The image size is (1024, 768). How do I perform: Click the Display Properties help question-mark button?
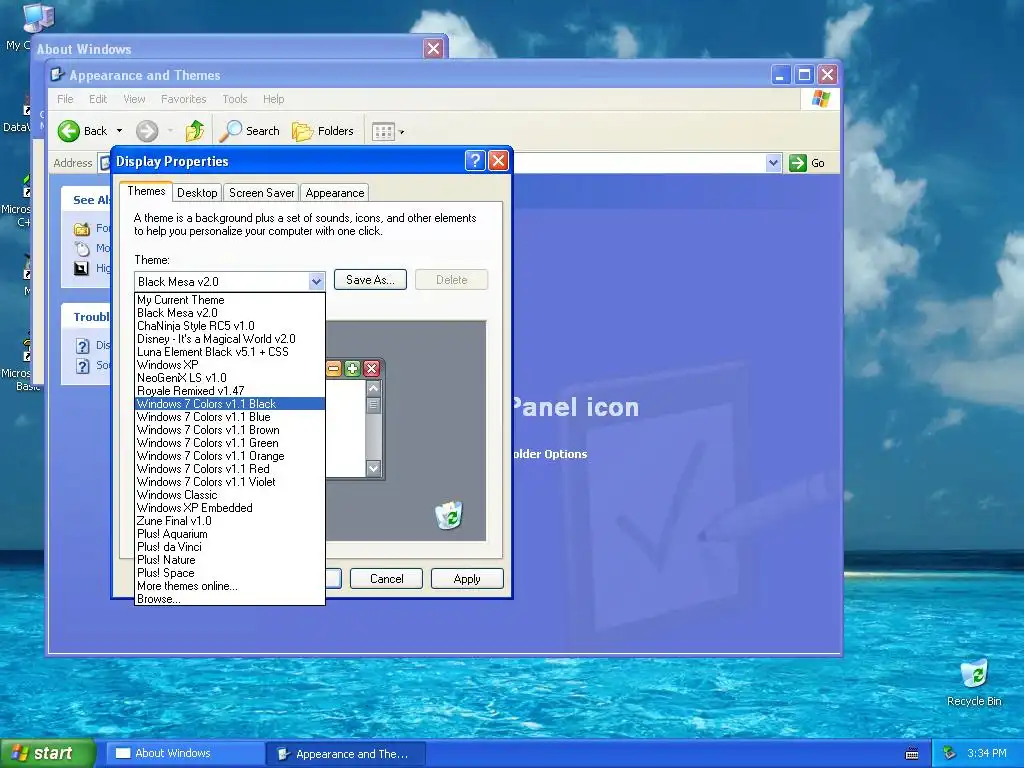tap(475, 161)
